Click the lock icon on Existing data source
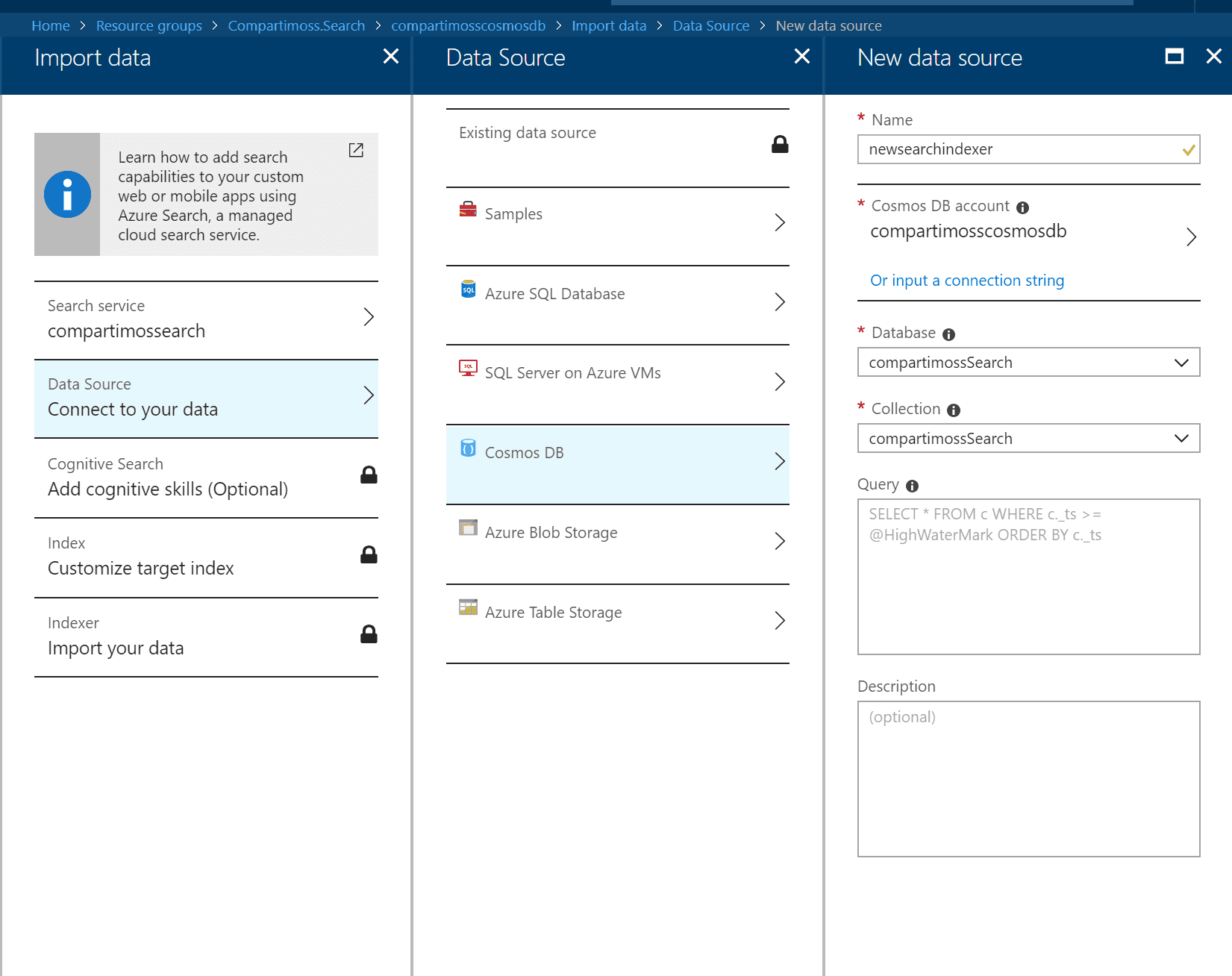 pos(780,144)
